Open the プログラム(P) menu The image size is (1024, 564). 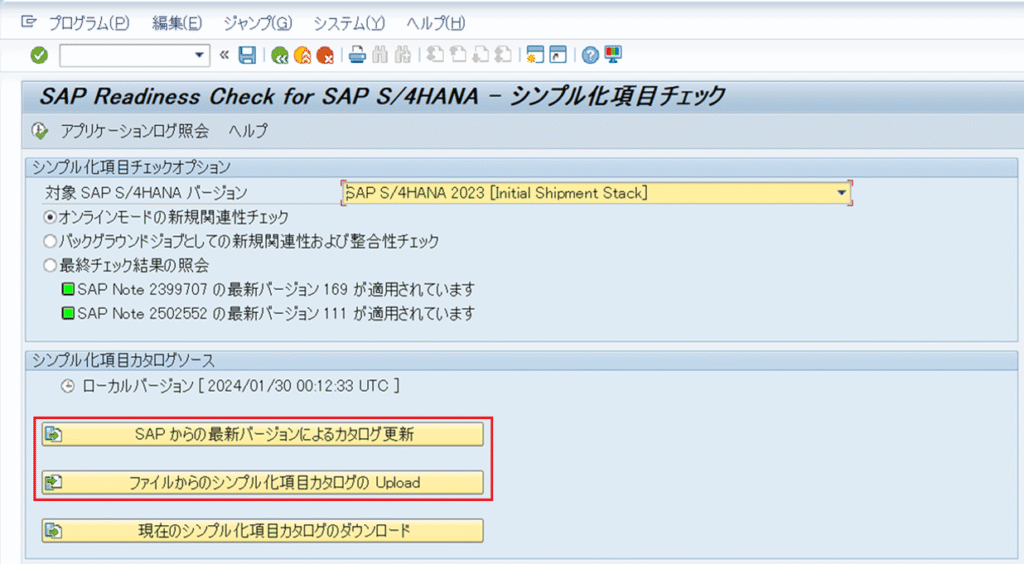click(x=89, y=24)
